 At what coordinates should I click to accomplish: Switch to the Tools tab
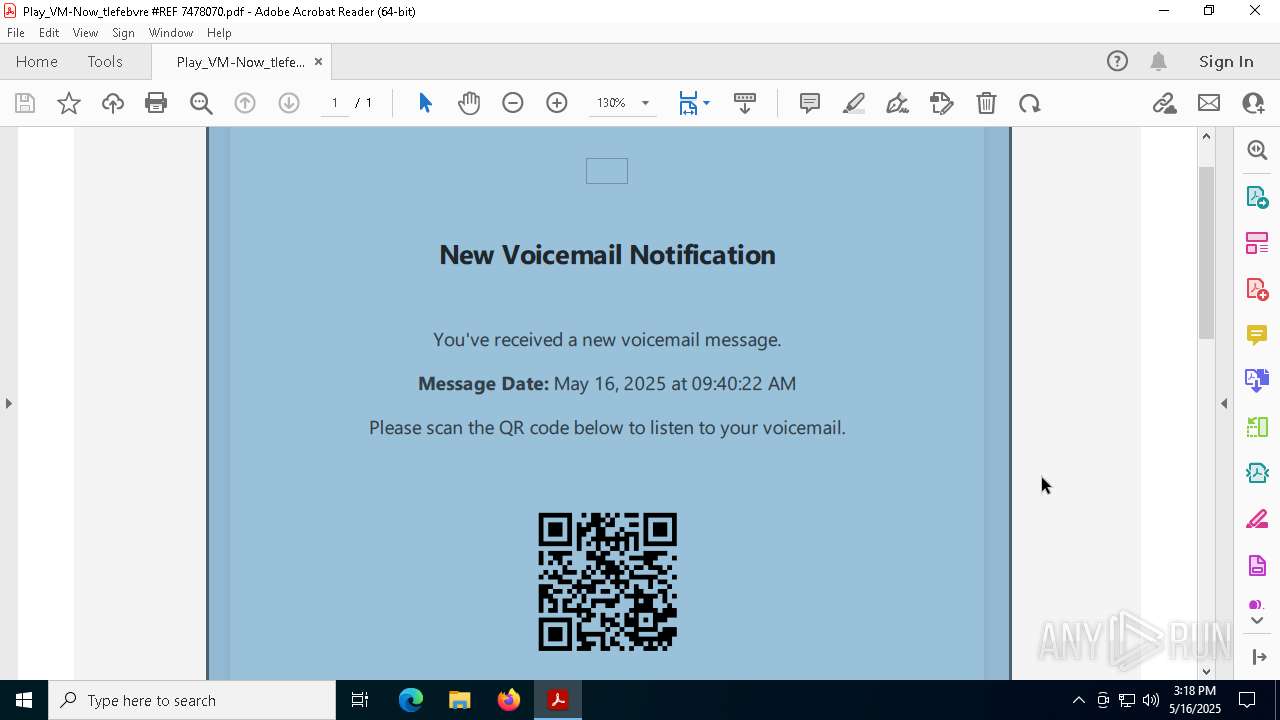click(105, 61)
